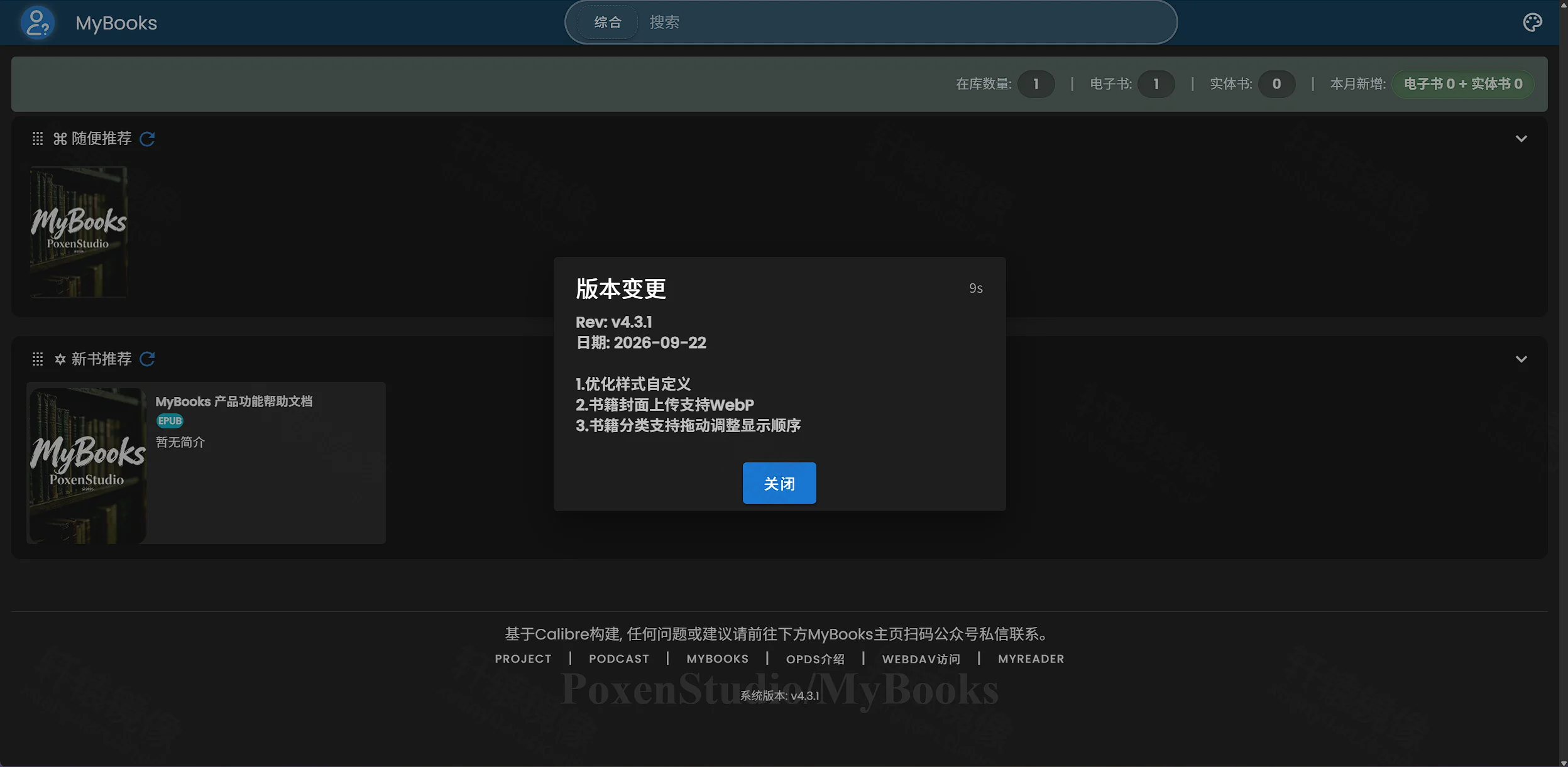
Task: Open the book cover in 新书推荐
Action: coord(87,465)
